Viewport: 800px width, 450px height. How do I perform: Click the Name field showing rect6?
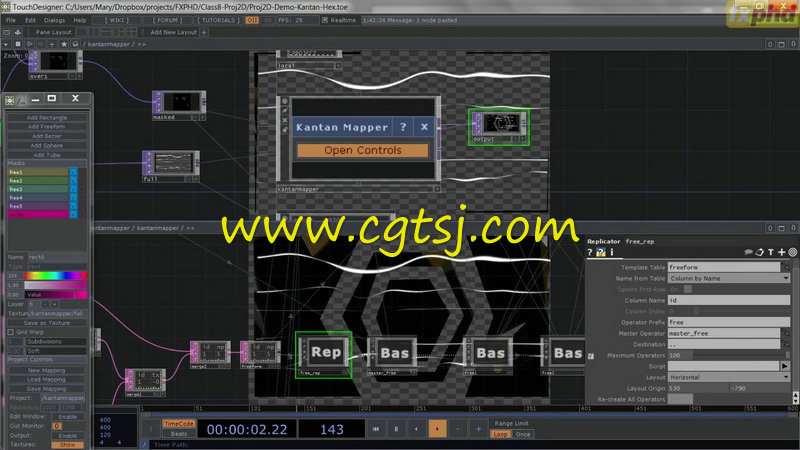point(57,257)
